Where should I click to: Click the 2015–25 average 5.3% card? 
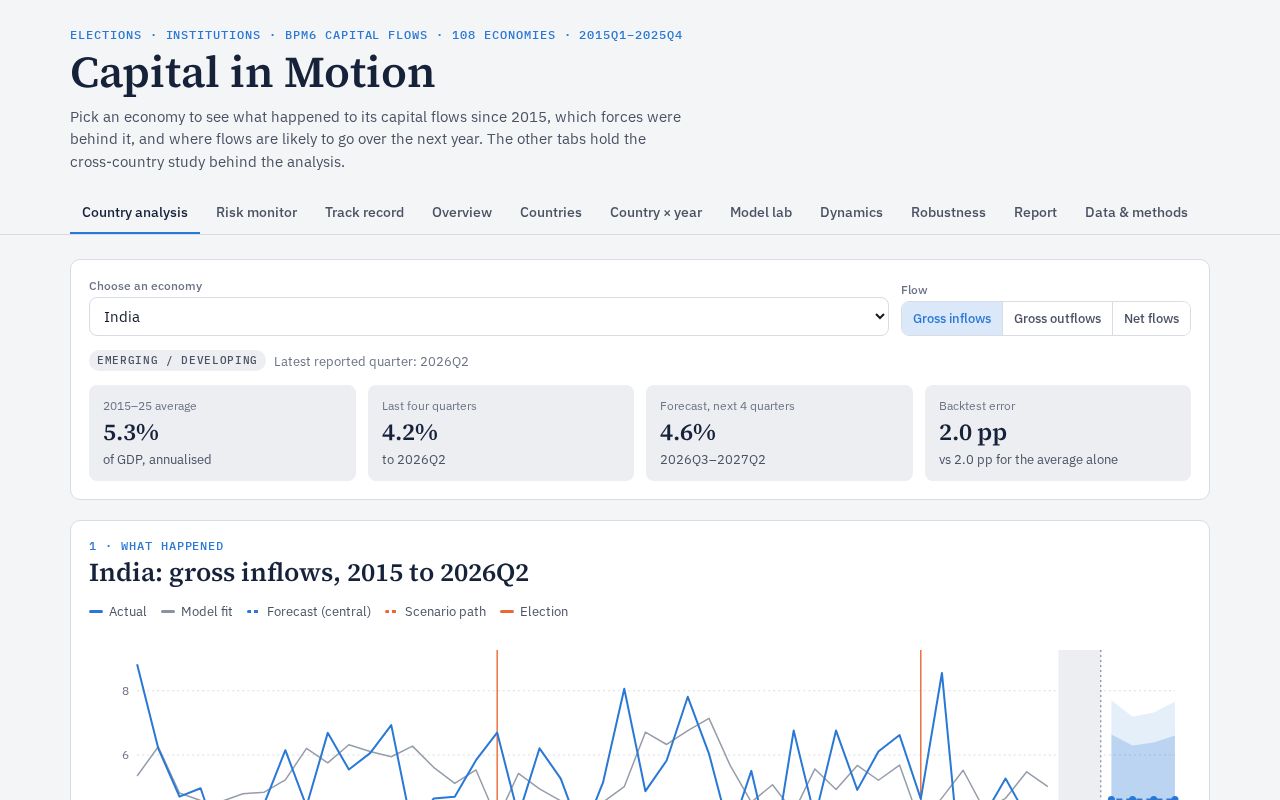click(222, 433)
